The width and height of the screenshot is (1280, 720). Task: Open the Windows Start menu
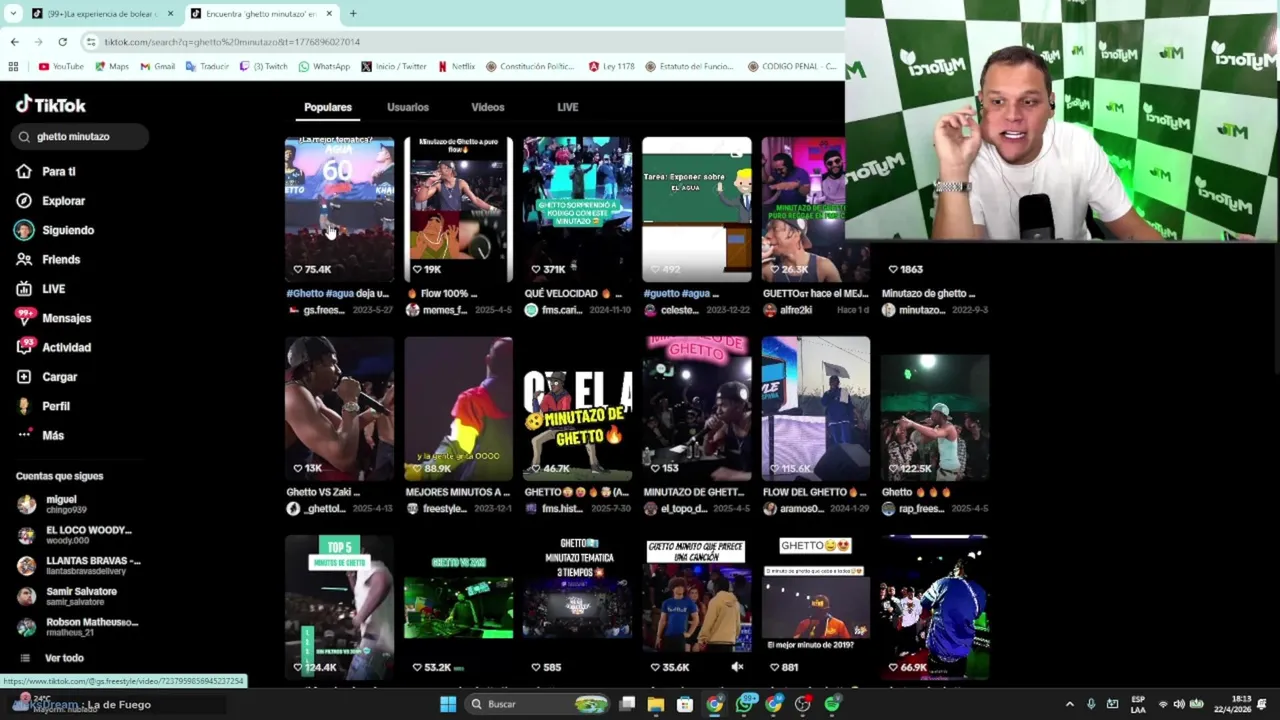point(448,704)
